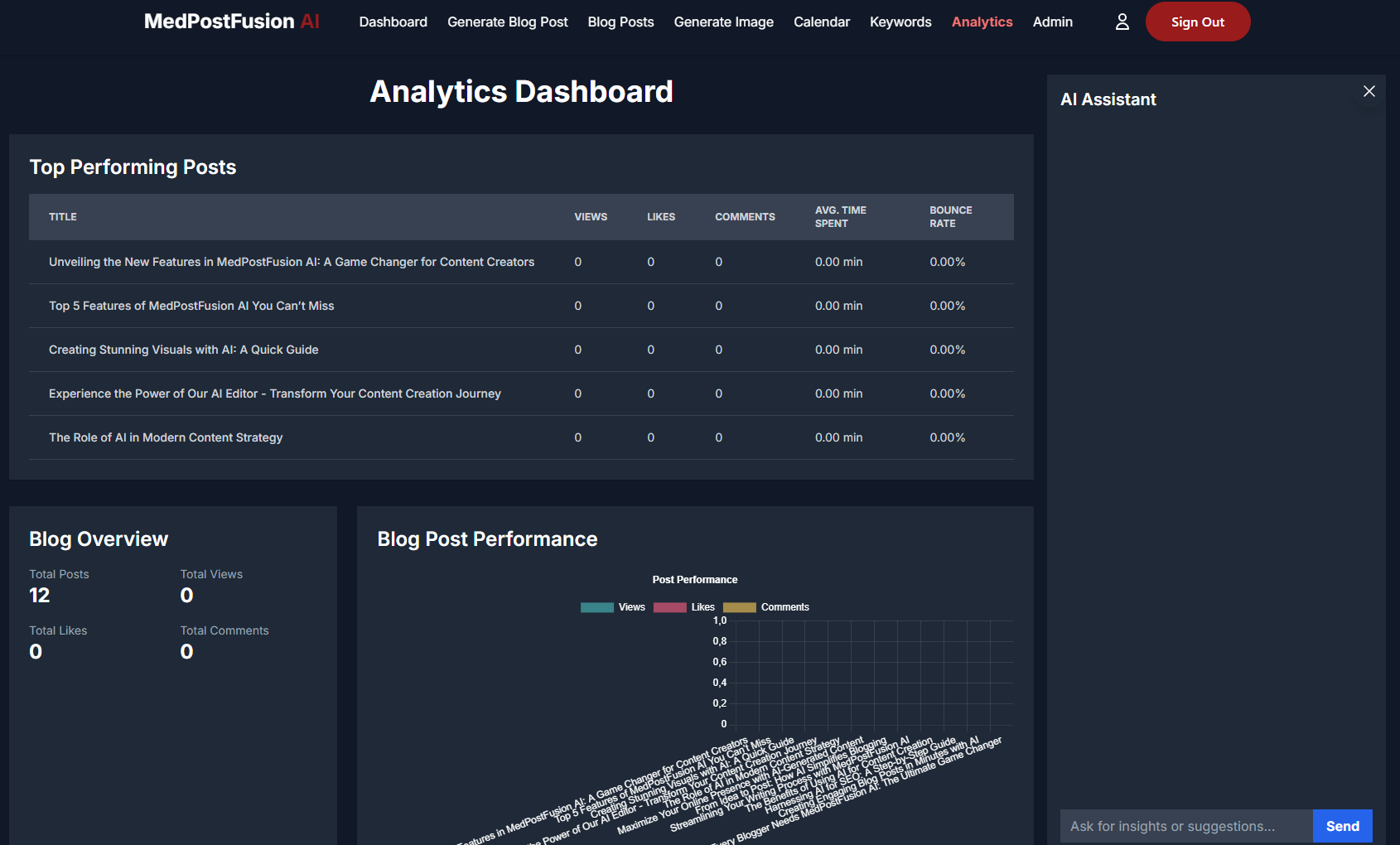Click the Total Comments label
1400x845 pixels.
[224, 630]
